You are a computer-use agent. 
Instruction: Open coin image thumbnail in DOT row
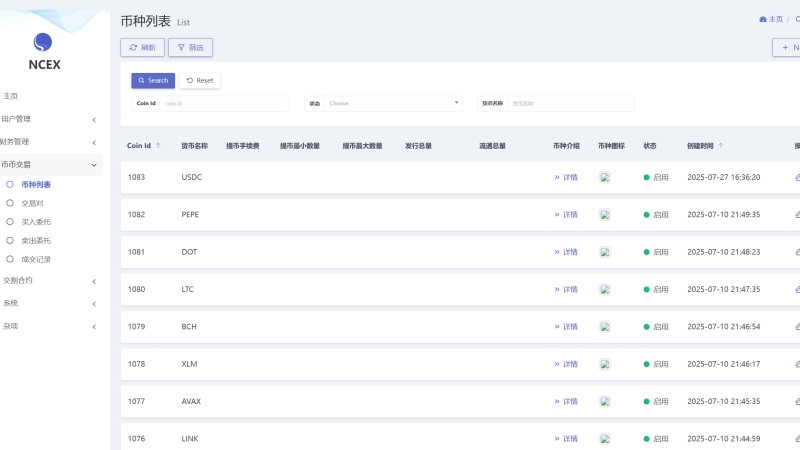605,252
